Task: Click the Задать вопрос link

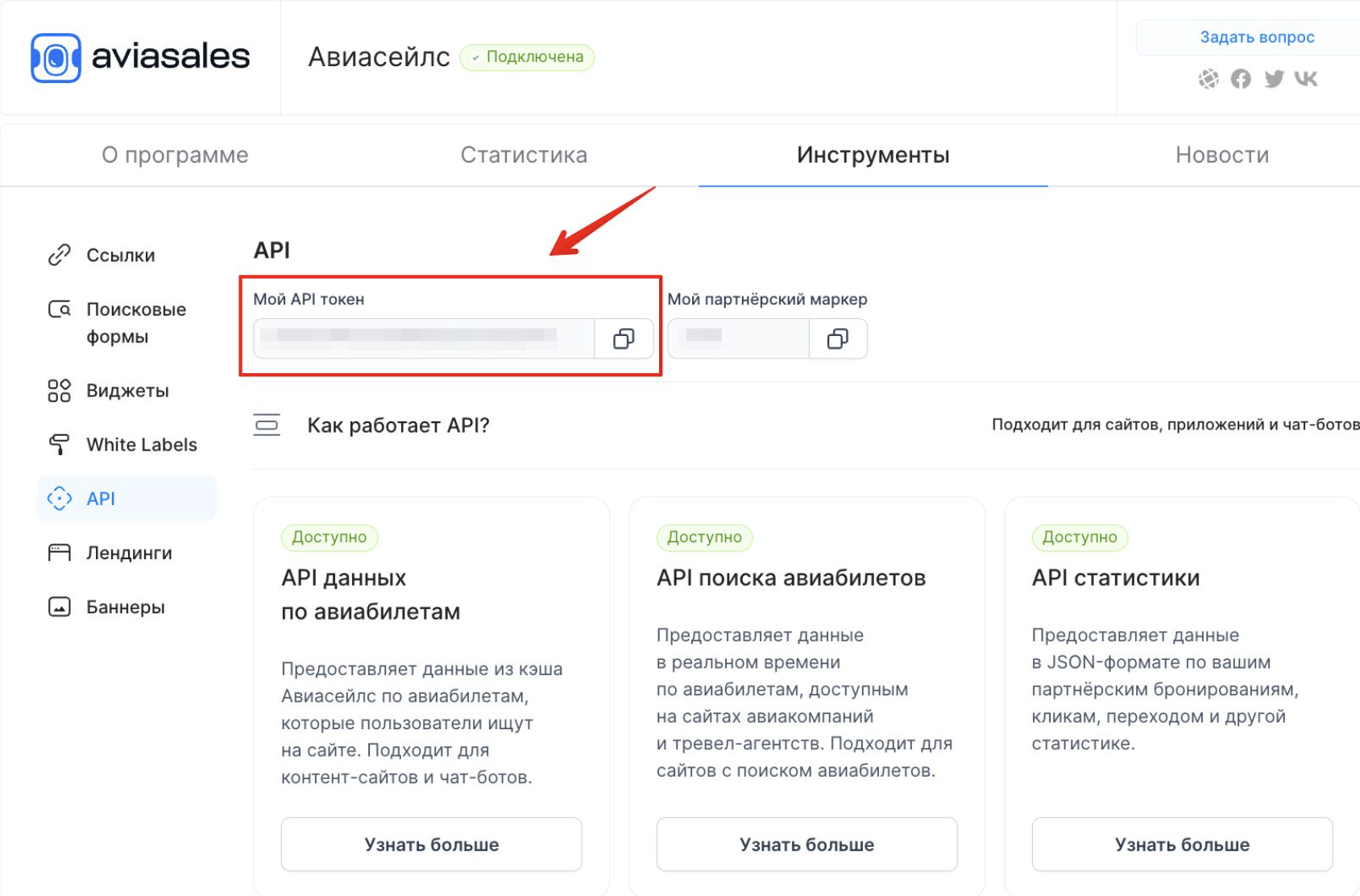Action: click(x=1257, y=37)
